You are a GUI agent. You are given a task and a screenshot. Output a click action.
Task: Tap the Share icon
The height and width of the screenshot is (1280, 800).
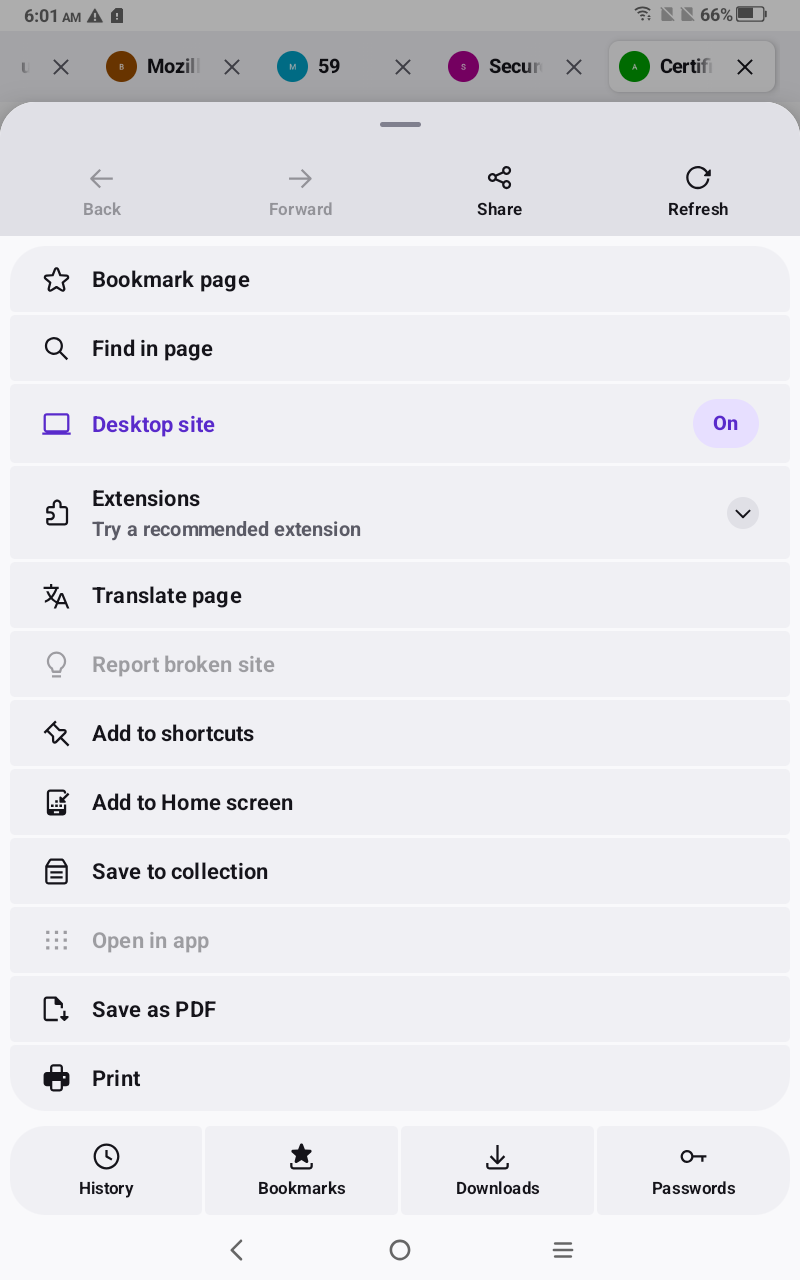(499, 178)
